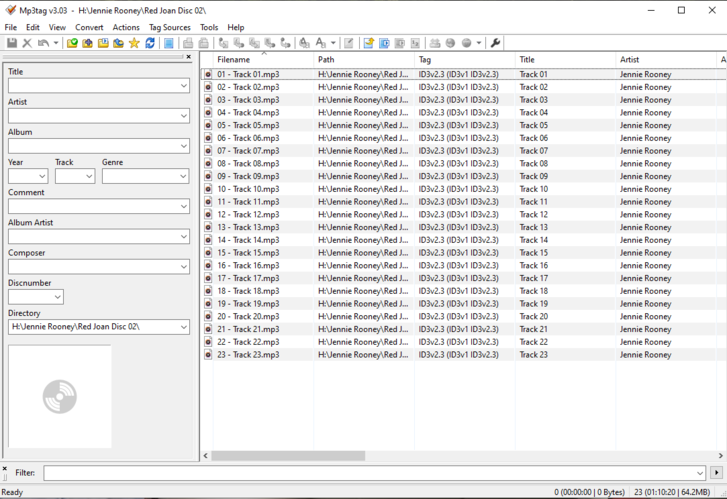Click the Refresh blue arrows icon
Viewport: 727px width, 499px height.
point(150,43)
